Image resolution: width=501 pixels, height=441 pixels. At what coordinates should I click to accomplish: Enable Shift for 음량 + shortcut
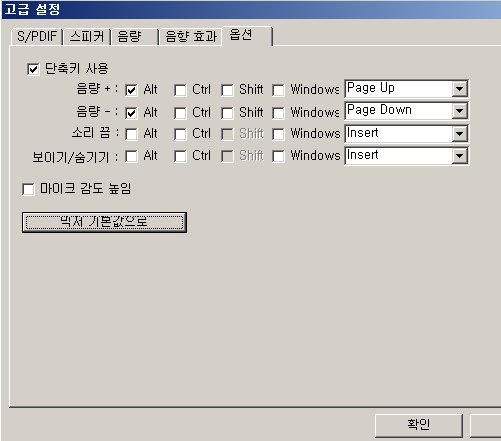coord(227,90)
